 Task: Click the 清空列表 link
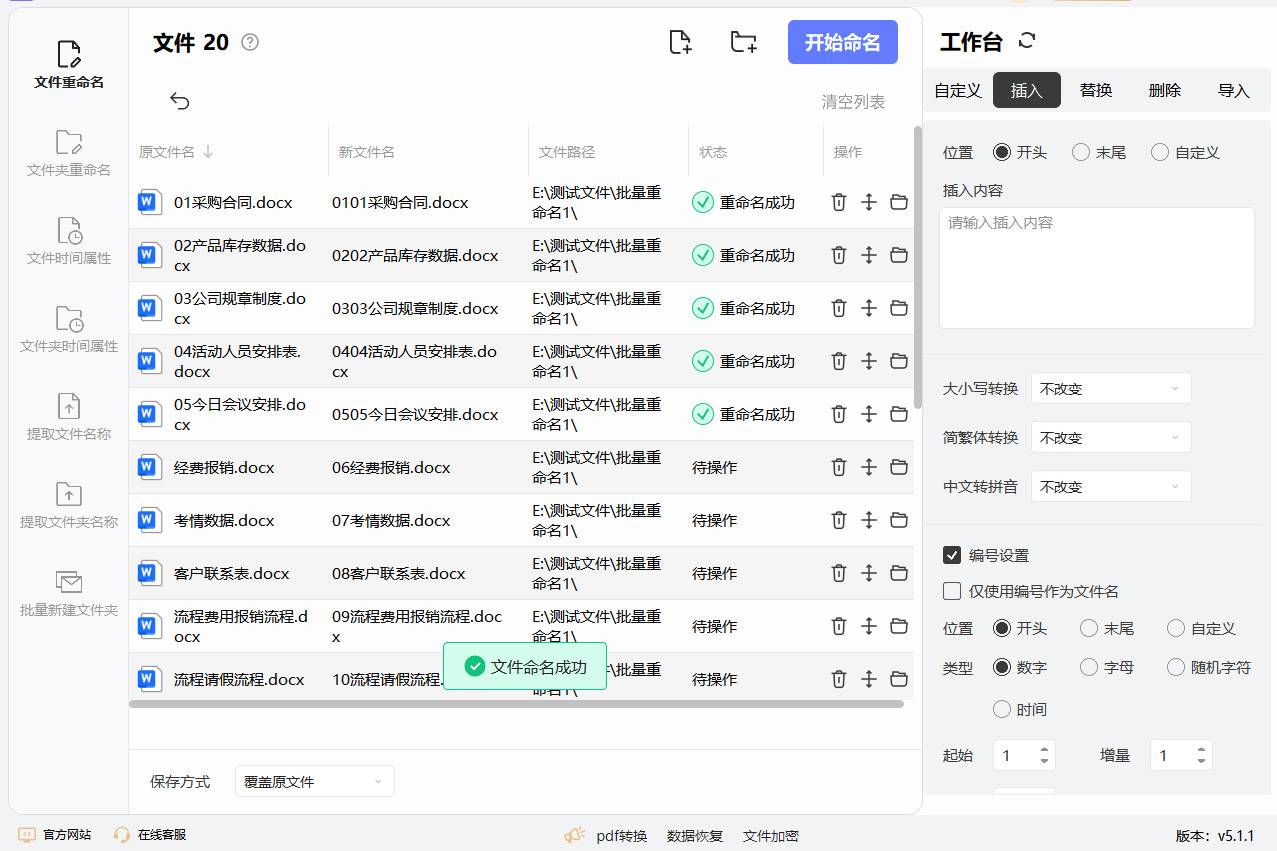click(x=853, y=102)
